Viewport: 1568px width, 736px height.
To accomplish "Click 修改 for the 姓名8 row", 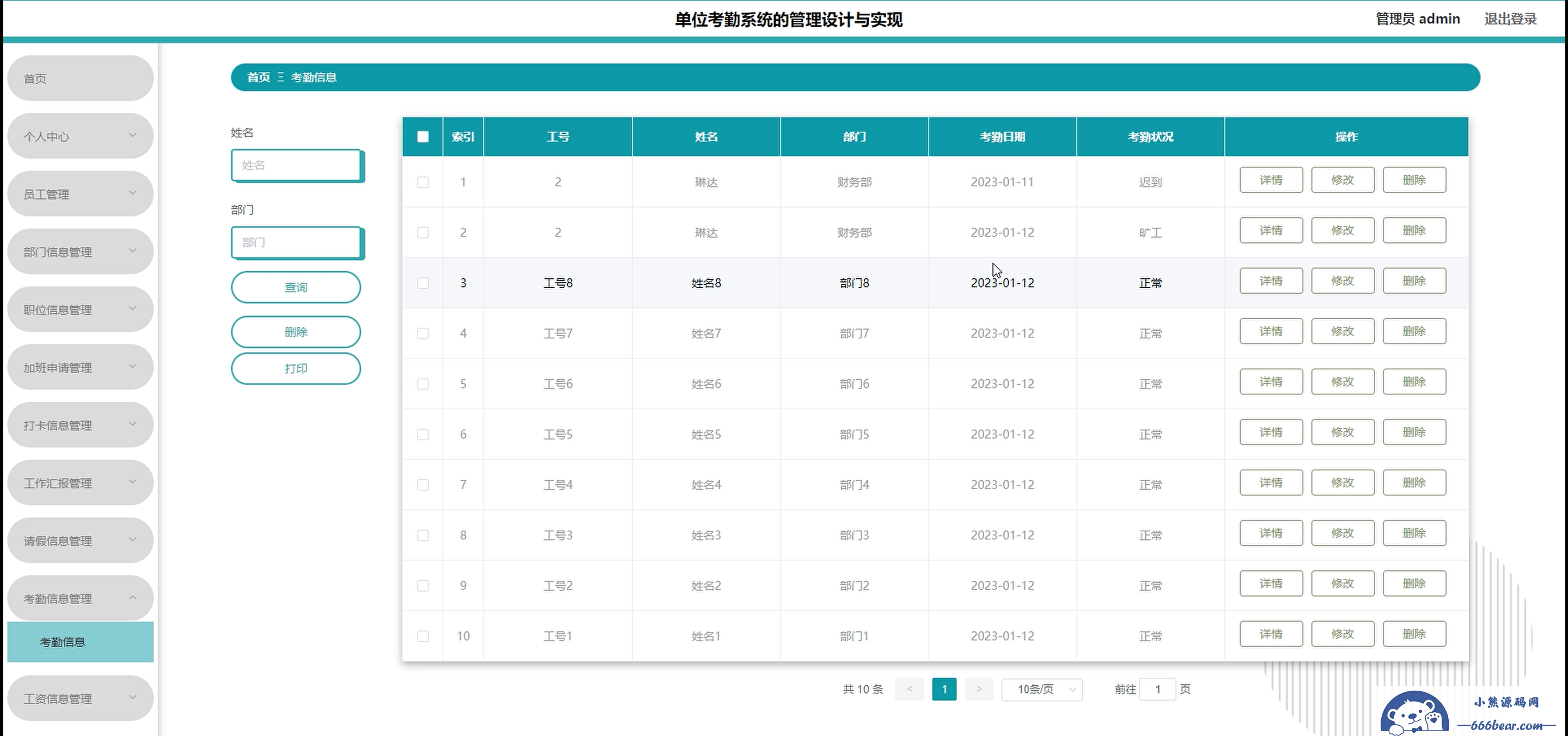I will click(x=1343, y=281).
